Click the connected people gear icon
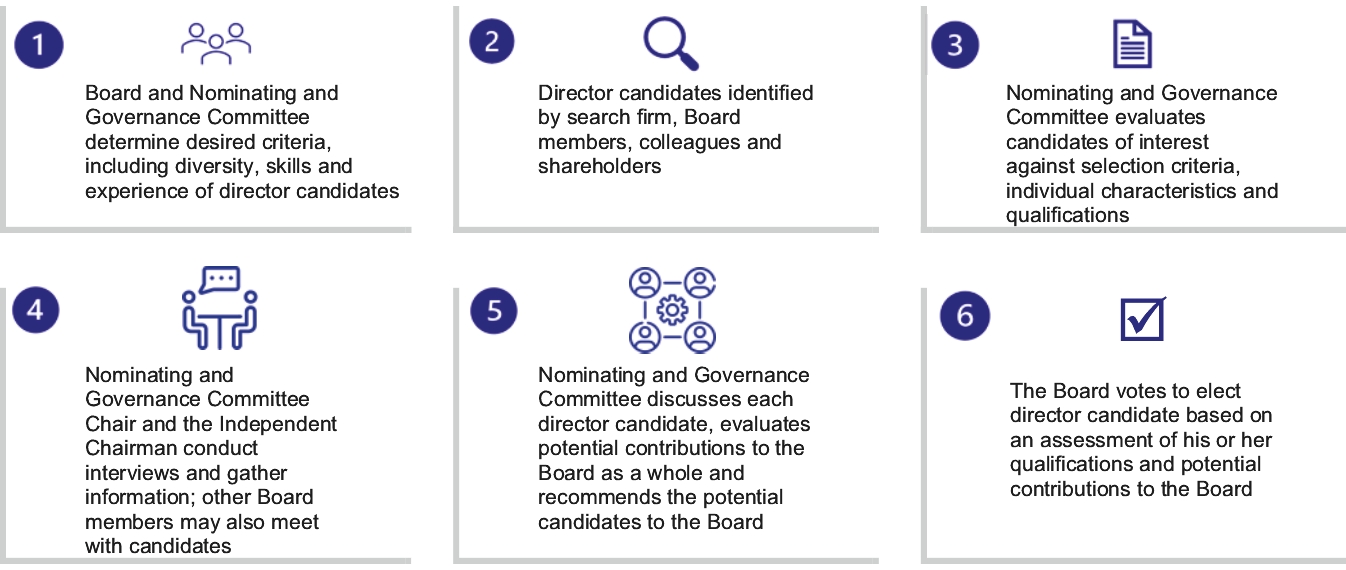 672,309
